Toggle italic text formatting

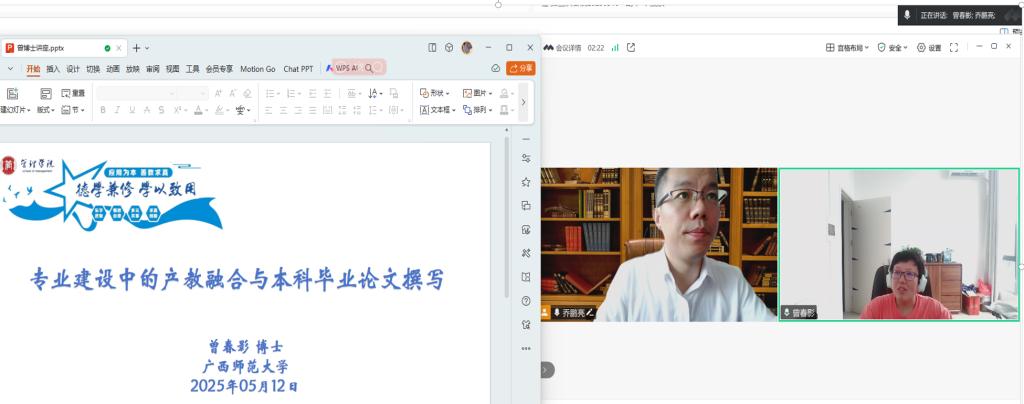click(118, 110)
